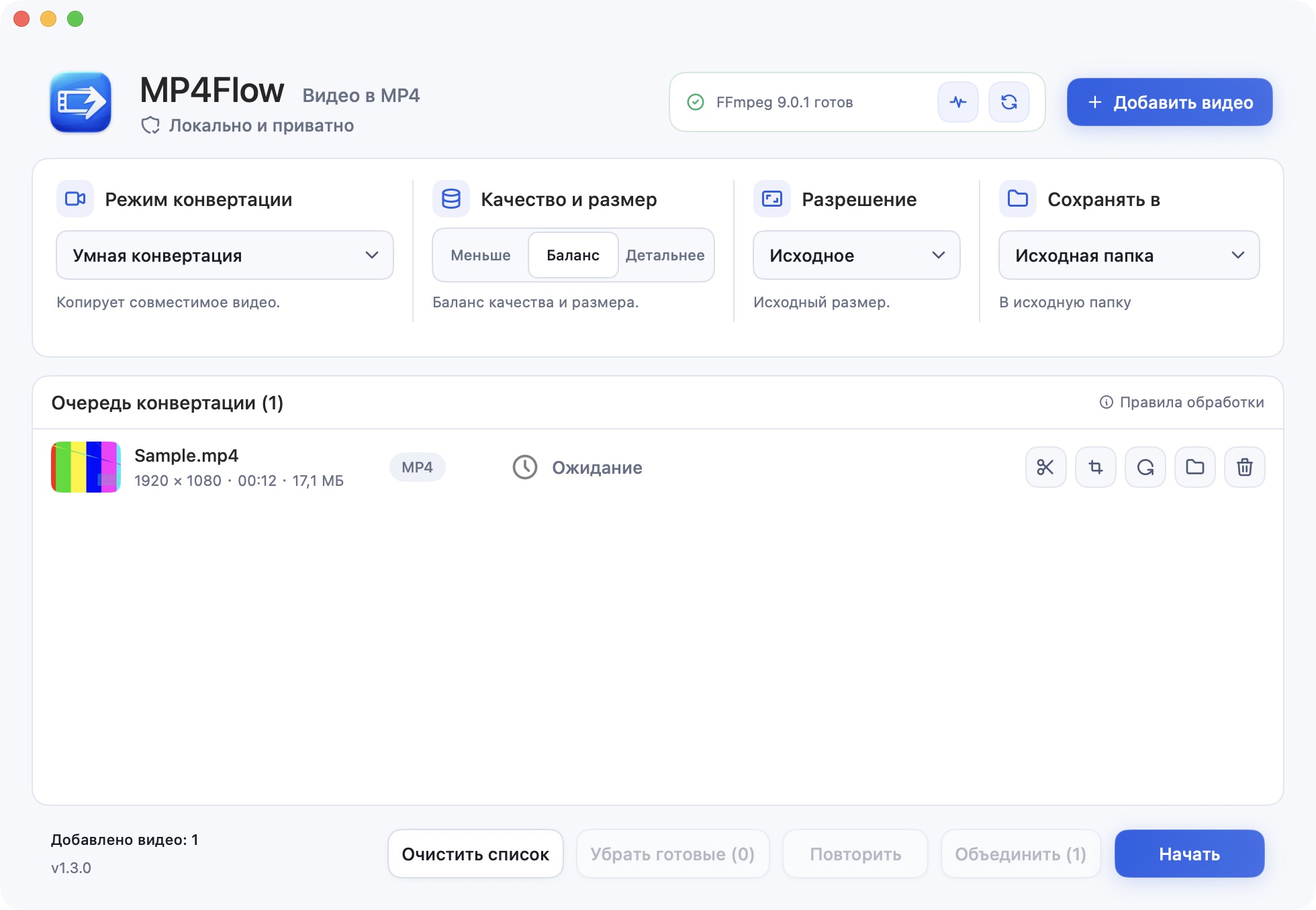Click the Объединить (1) button
1316x910 pixels.
point(1021,854)
